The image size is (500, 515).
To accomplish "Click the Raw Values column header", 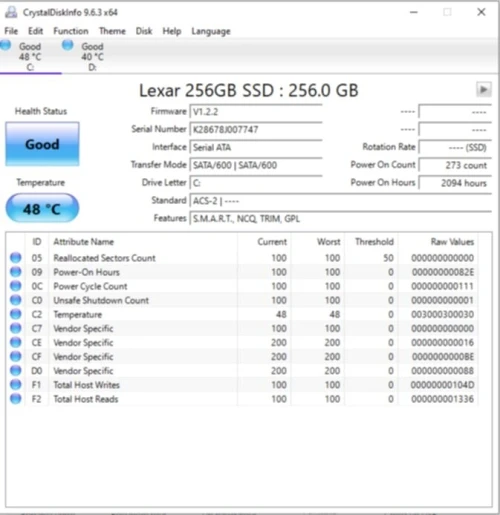I will click(x=452, y=242).
